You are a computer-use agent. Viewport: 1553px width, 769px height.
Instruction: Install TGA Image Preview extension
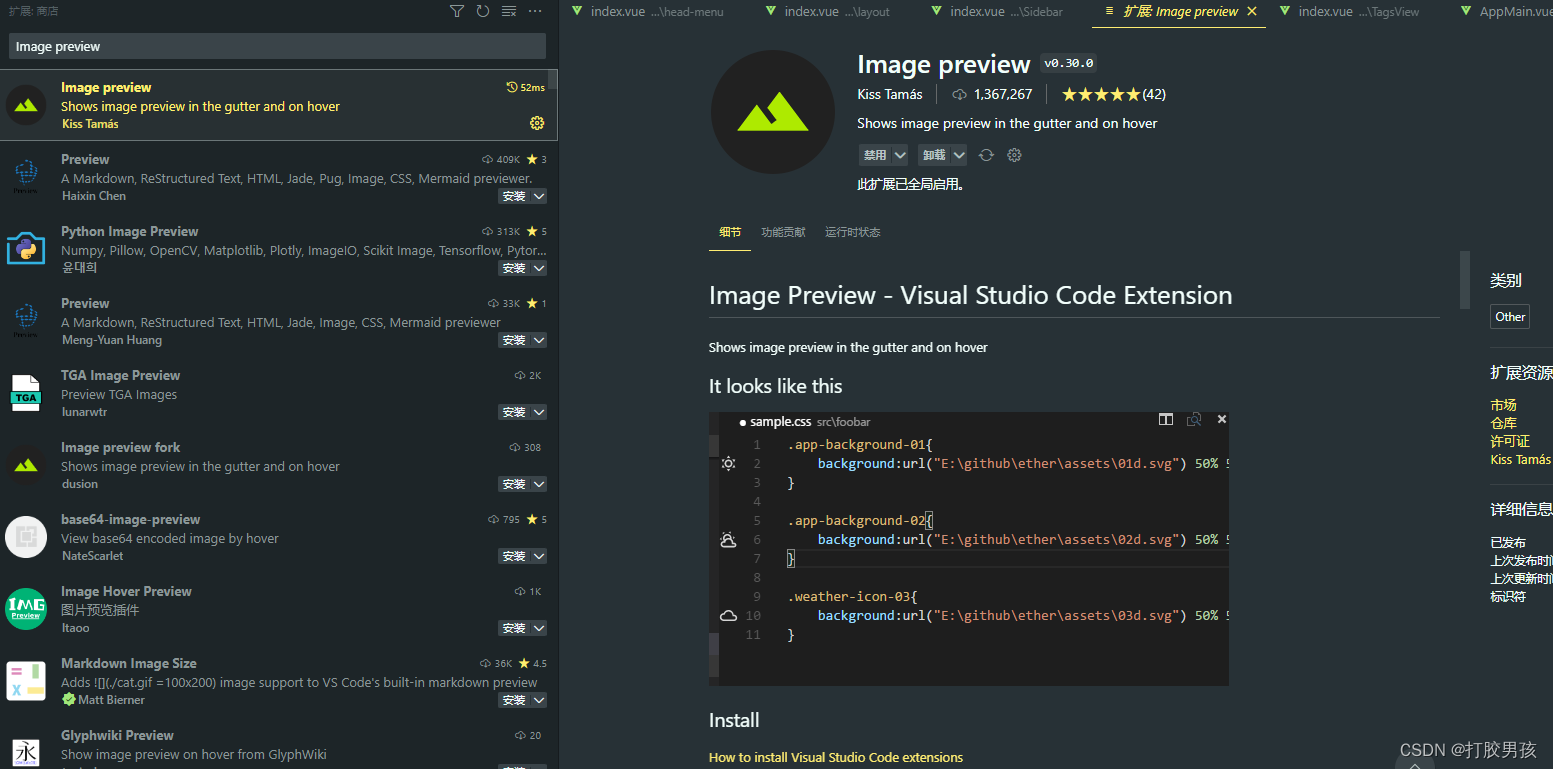point(513,412)
